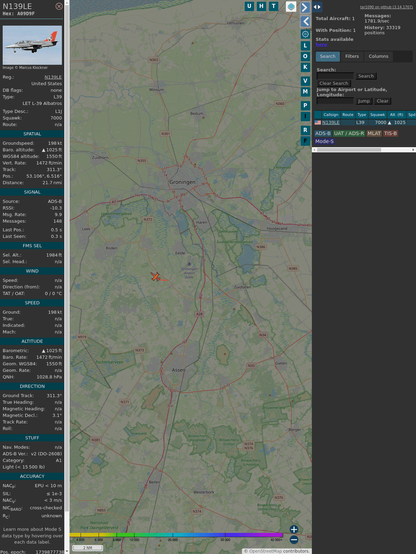
Task: Click the crosshair follow-aircraft icon
Action: click(x=305, y=34)
